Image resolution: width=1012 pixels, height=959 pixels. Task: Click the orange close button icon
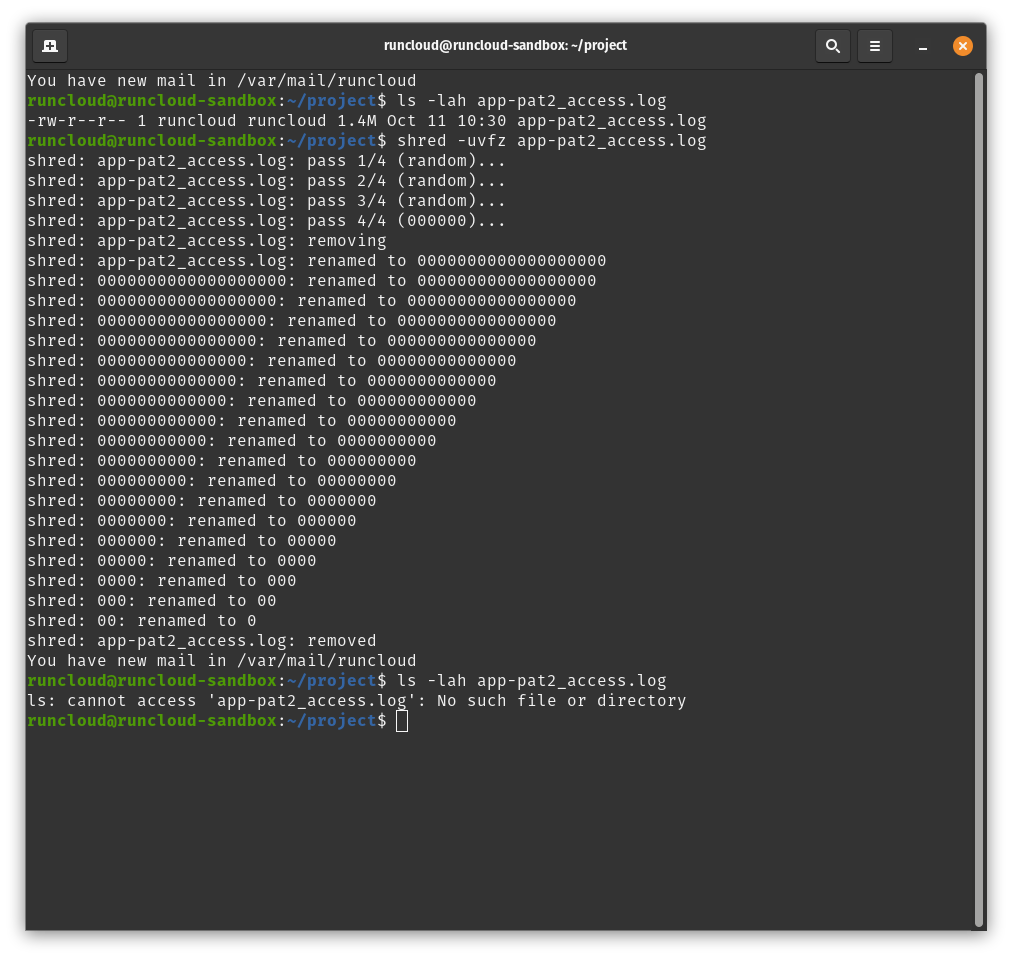962,45
